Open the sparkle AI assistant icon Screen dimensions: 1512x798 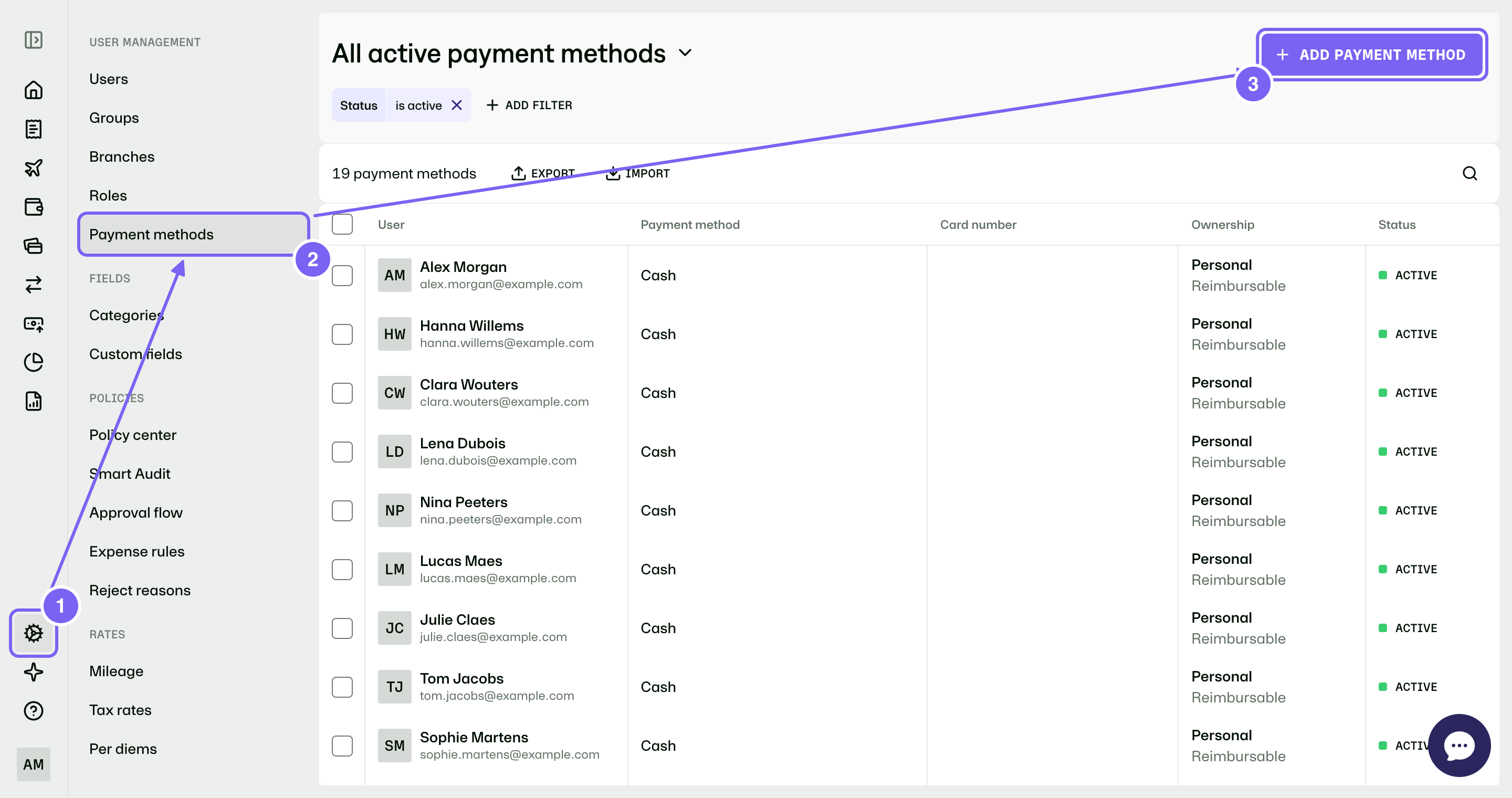(34, 672)
